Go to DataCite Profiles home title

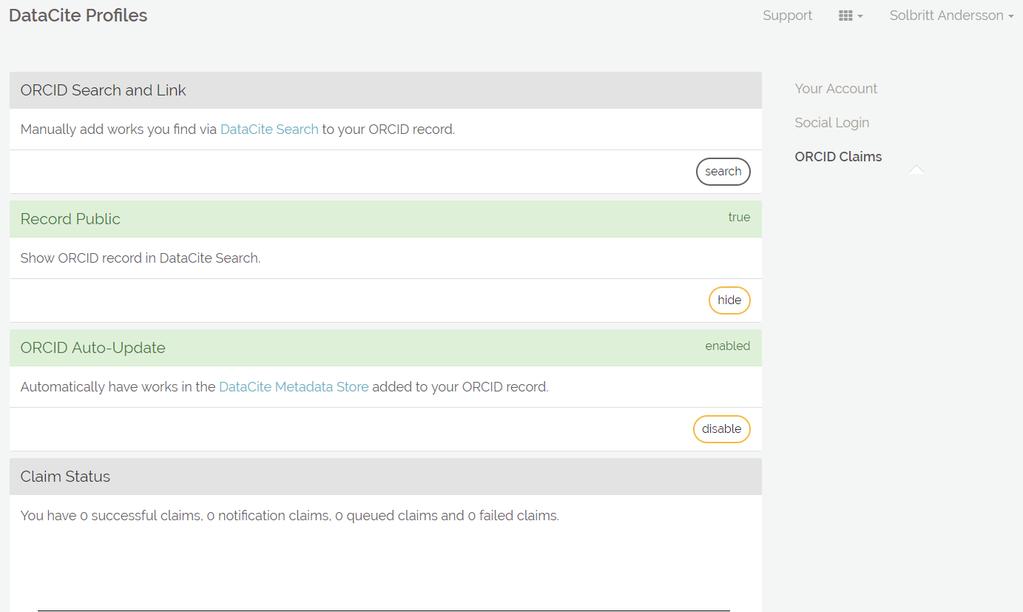[78, 15]
